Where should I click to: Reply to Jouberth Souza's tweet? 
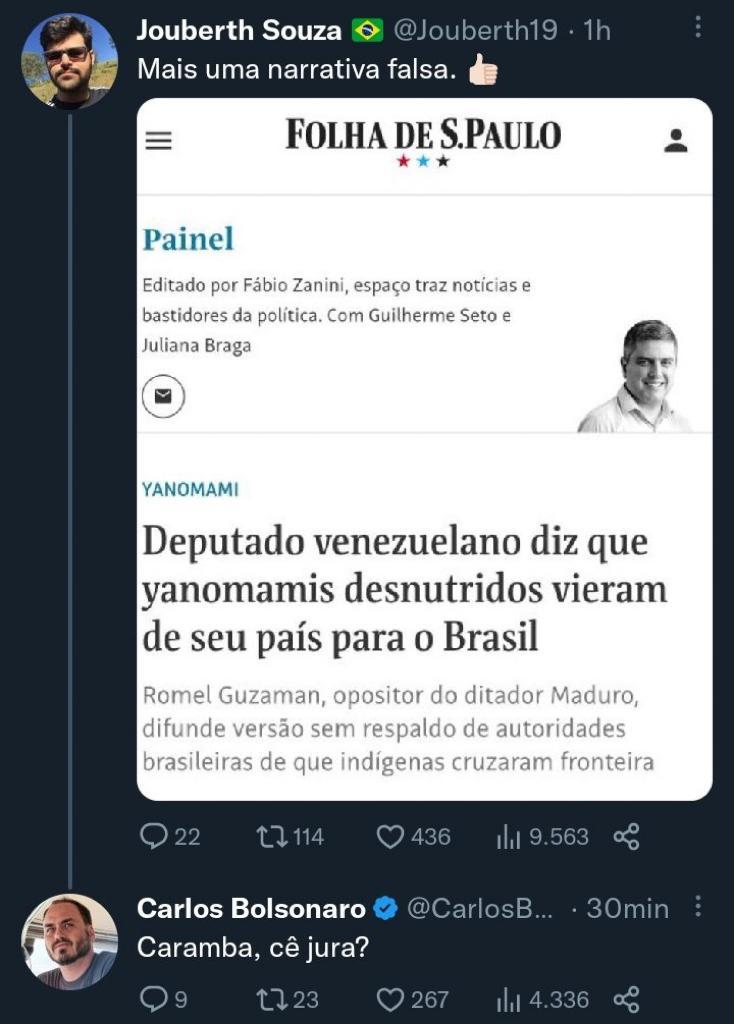pyautogui.click(x=155, y=837)
